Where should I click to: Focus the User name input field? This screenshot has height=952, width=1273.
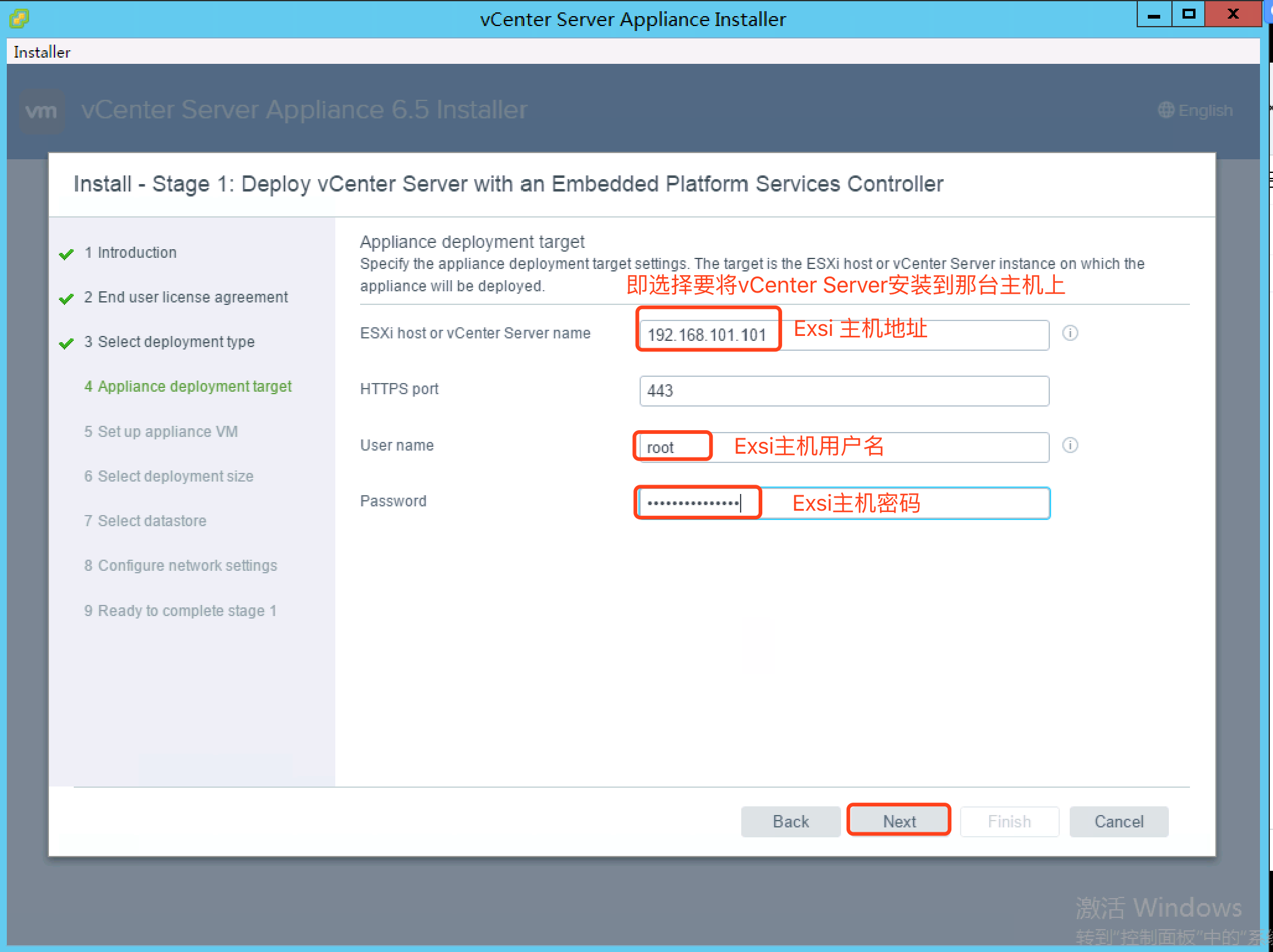point(844,447)
